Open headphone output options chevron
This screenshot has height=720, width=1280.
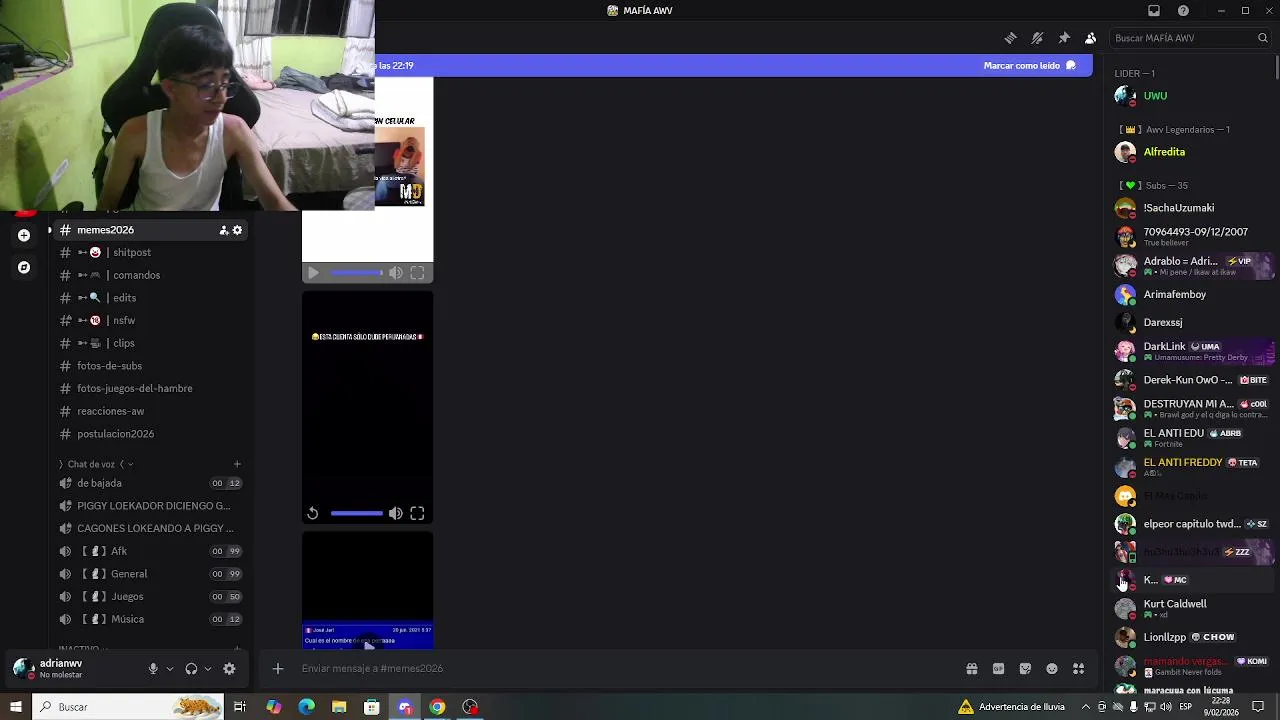207,669
